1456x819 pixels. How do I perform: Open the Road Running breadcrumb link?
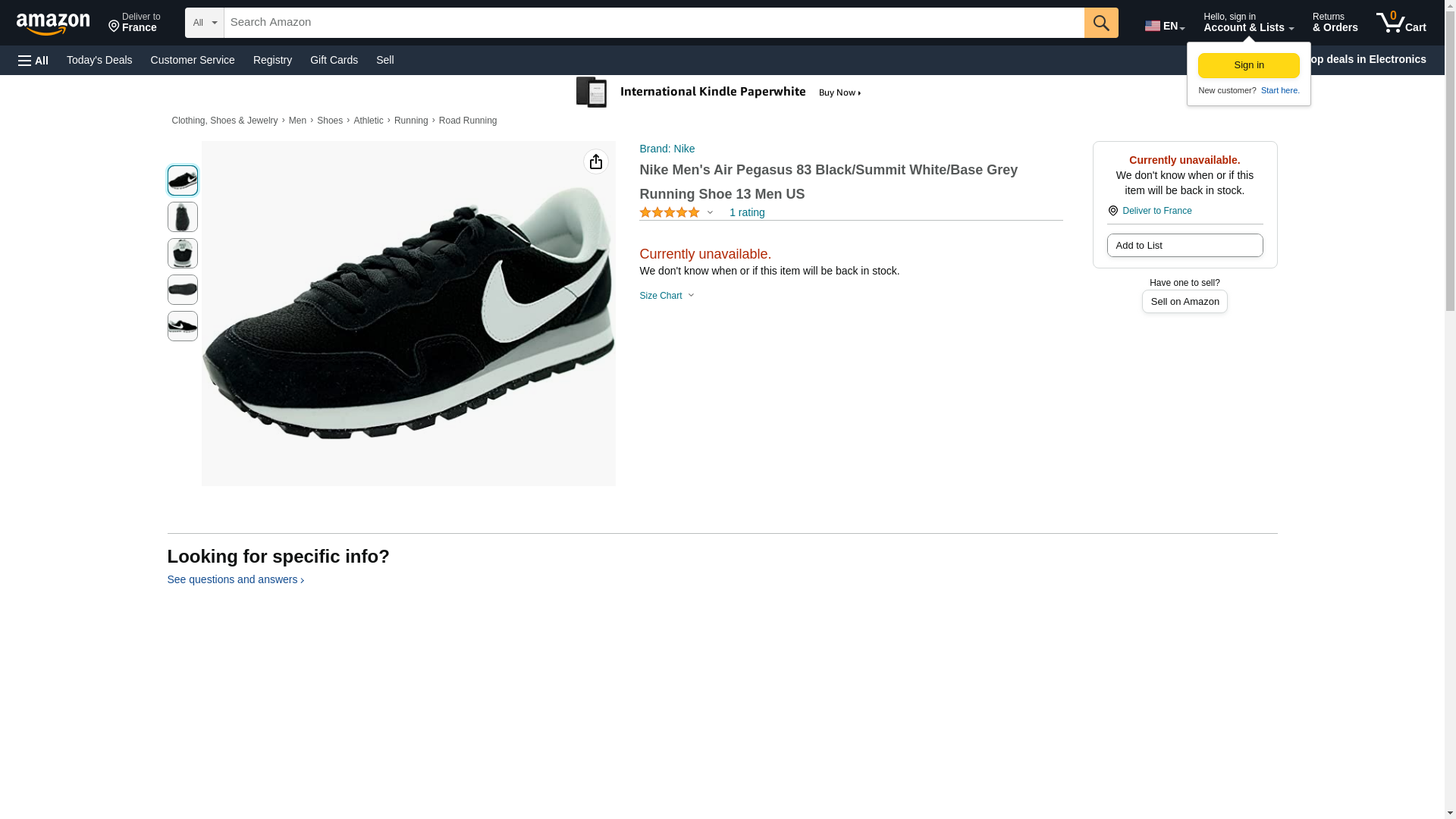[467, 121]
